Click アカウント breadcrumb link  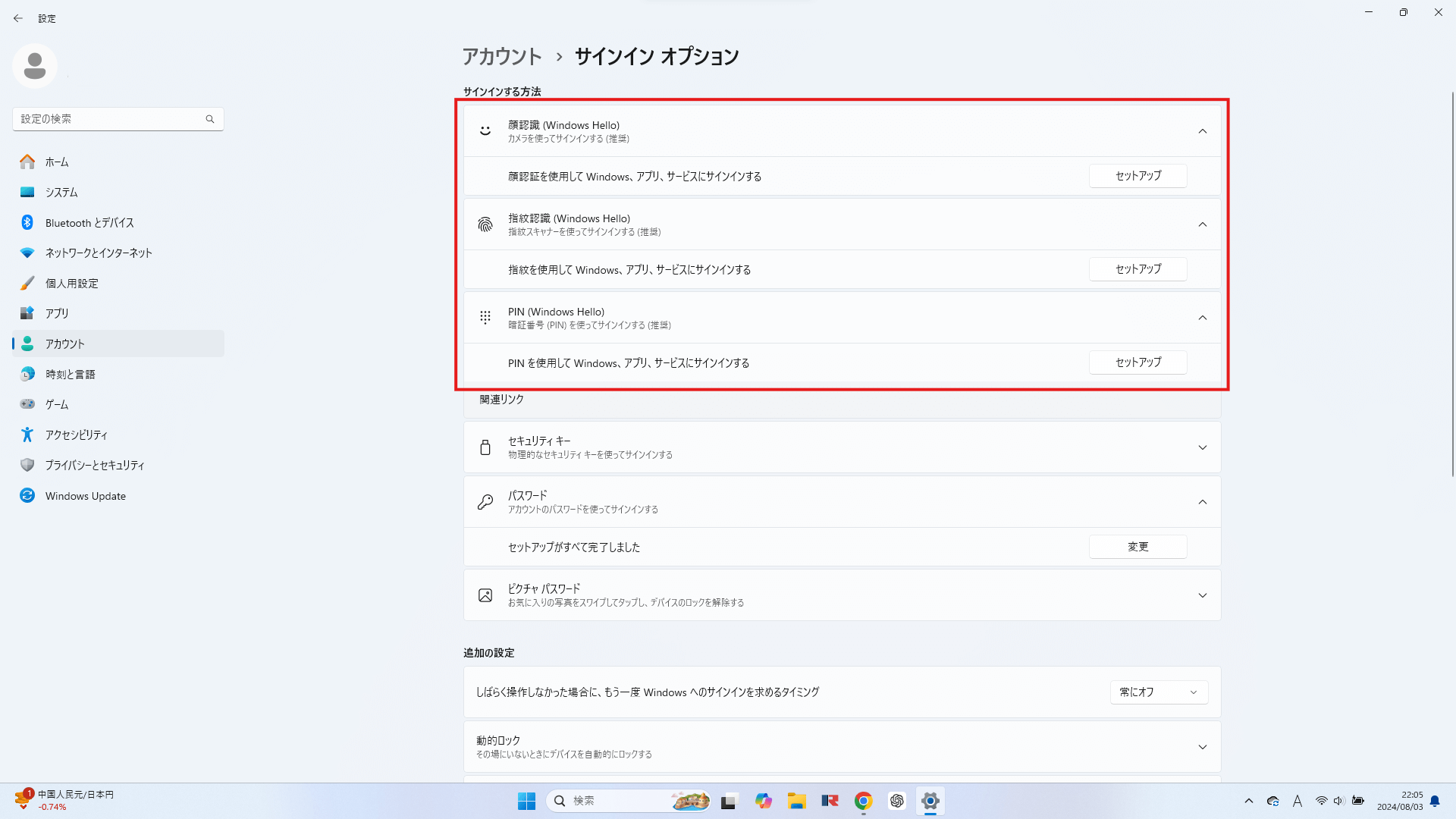502,56
